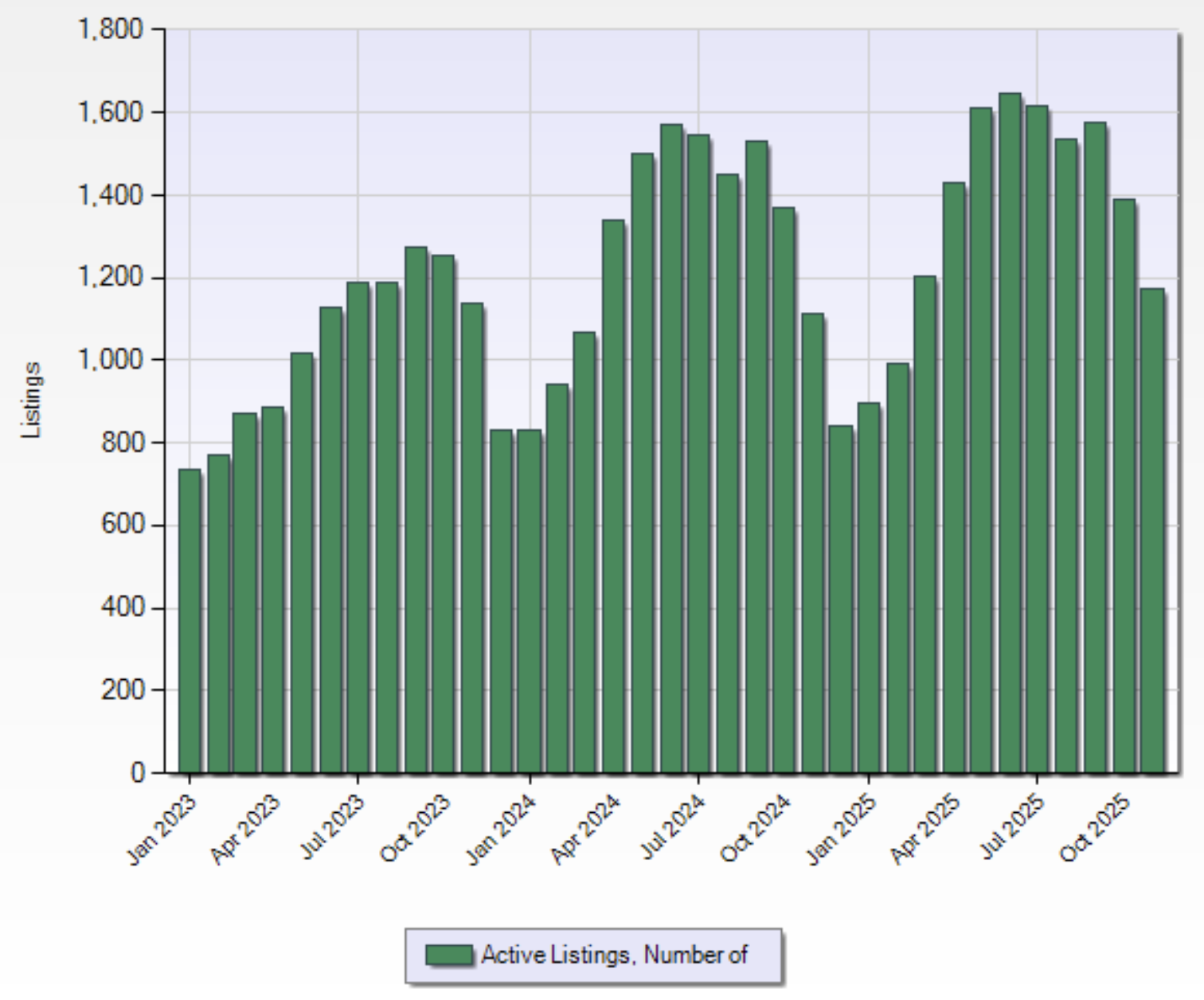Viewport: 1204px width, 1000px height.
Task: Click the 1,000 y-axis value
Action: tap(110, 360)
